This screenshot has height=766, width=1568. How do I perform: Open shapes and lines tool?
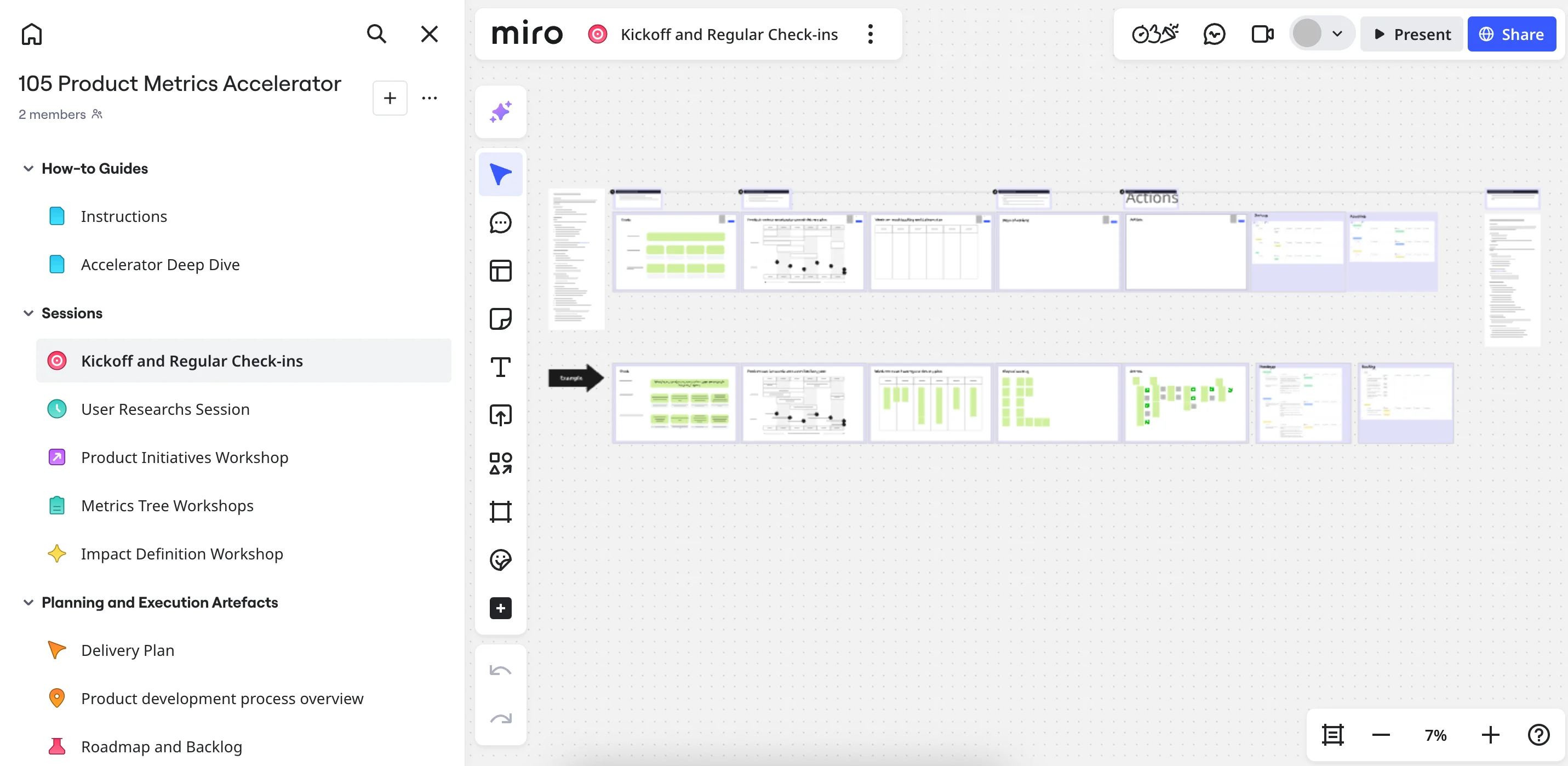[500, 464]
